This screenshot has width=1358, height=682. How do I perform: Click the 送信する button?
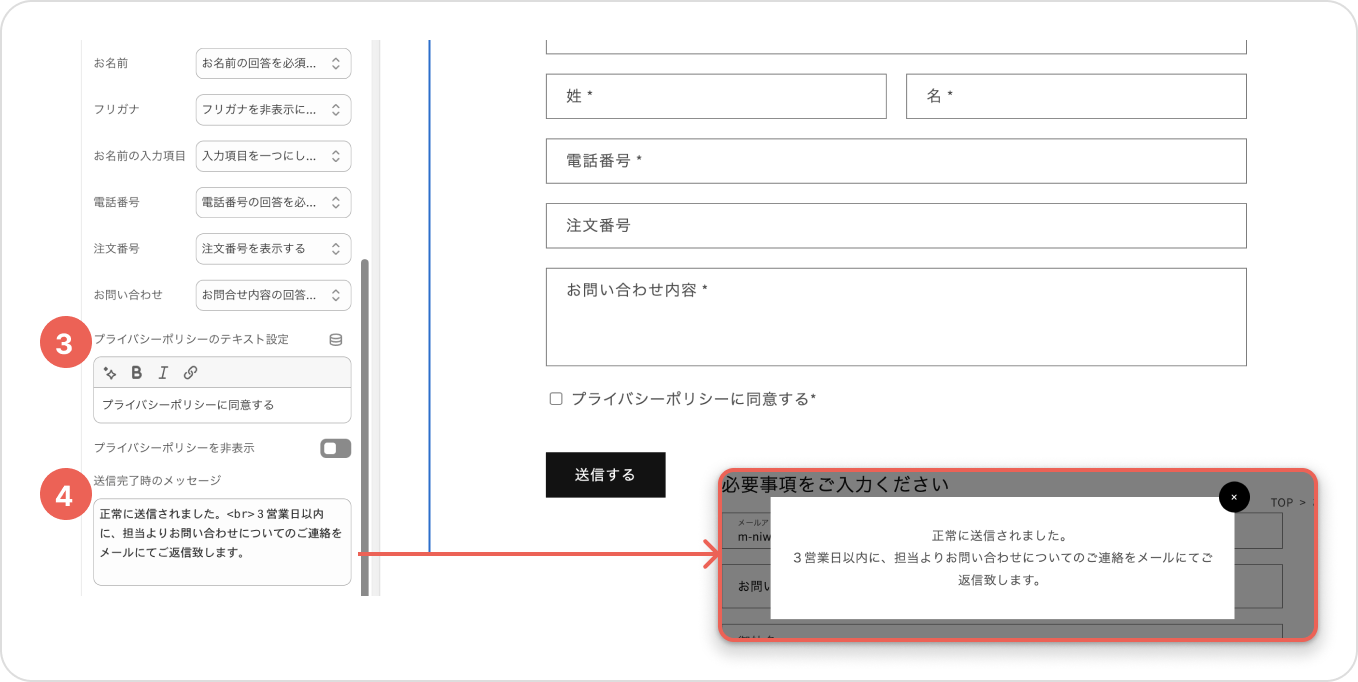[605, 475]
